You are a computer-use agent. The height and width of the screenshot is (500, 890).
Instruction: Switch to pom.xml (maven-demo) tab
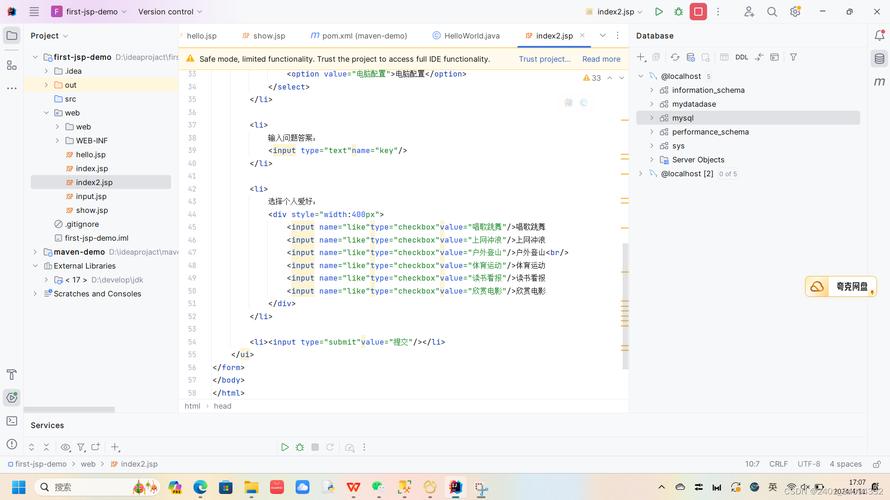pyautogui.click(x=359, y=35)
